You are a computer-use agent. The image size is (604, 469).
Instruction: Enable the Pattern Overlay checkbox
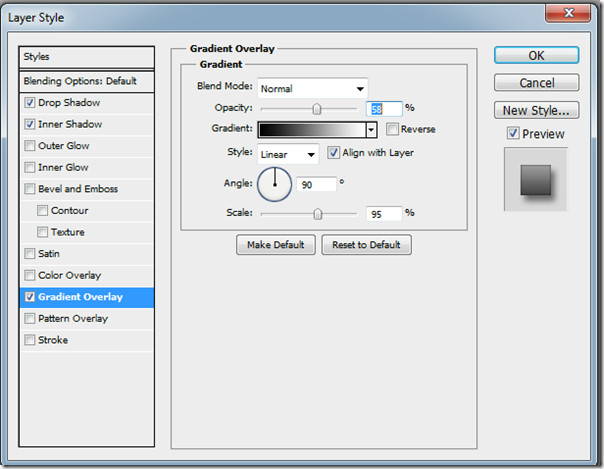click(x=30, y=318)
